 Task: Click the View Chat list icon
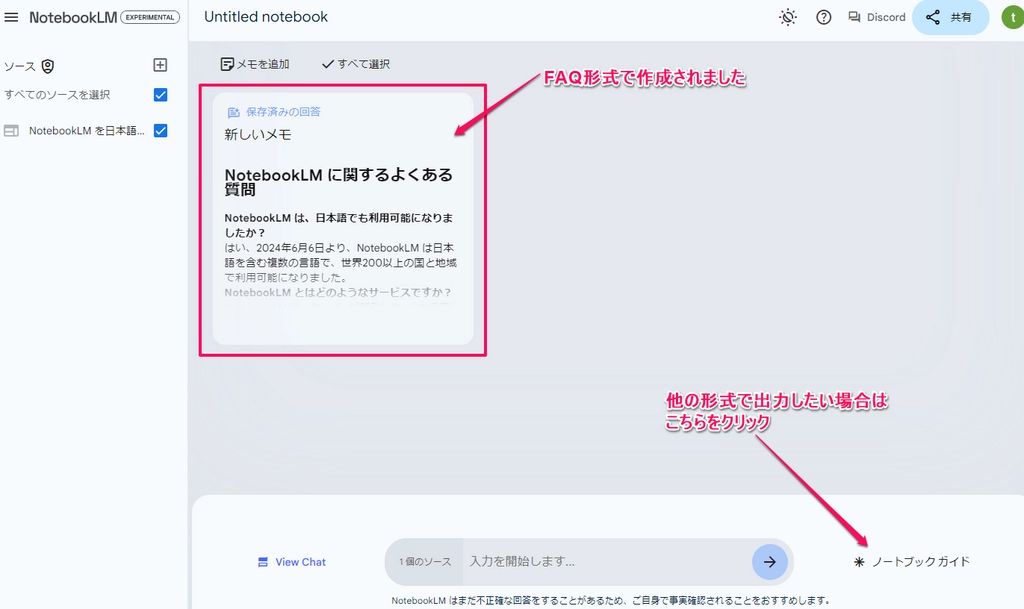pyautogui.click(x=263, y=562)
